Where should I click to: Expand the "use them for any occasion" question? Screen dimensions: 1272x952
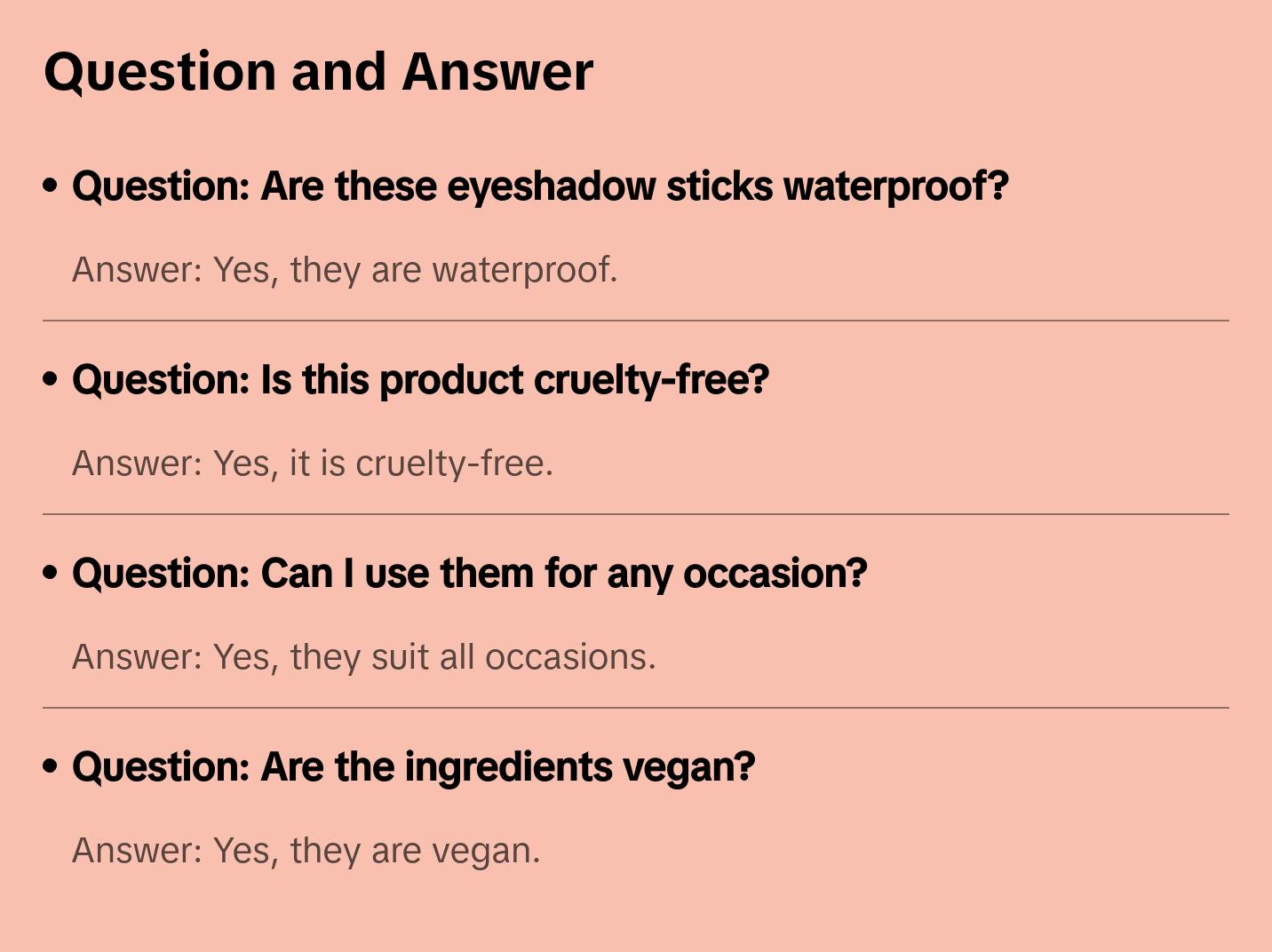tap(469, 574)
